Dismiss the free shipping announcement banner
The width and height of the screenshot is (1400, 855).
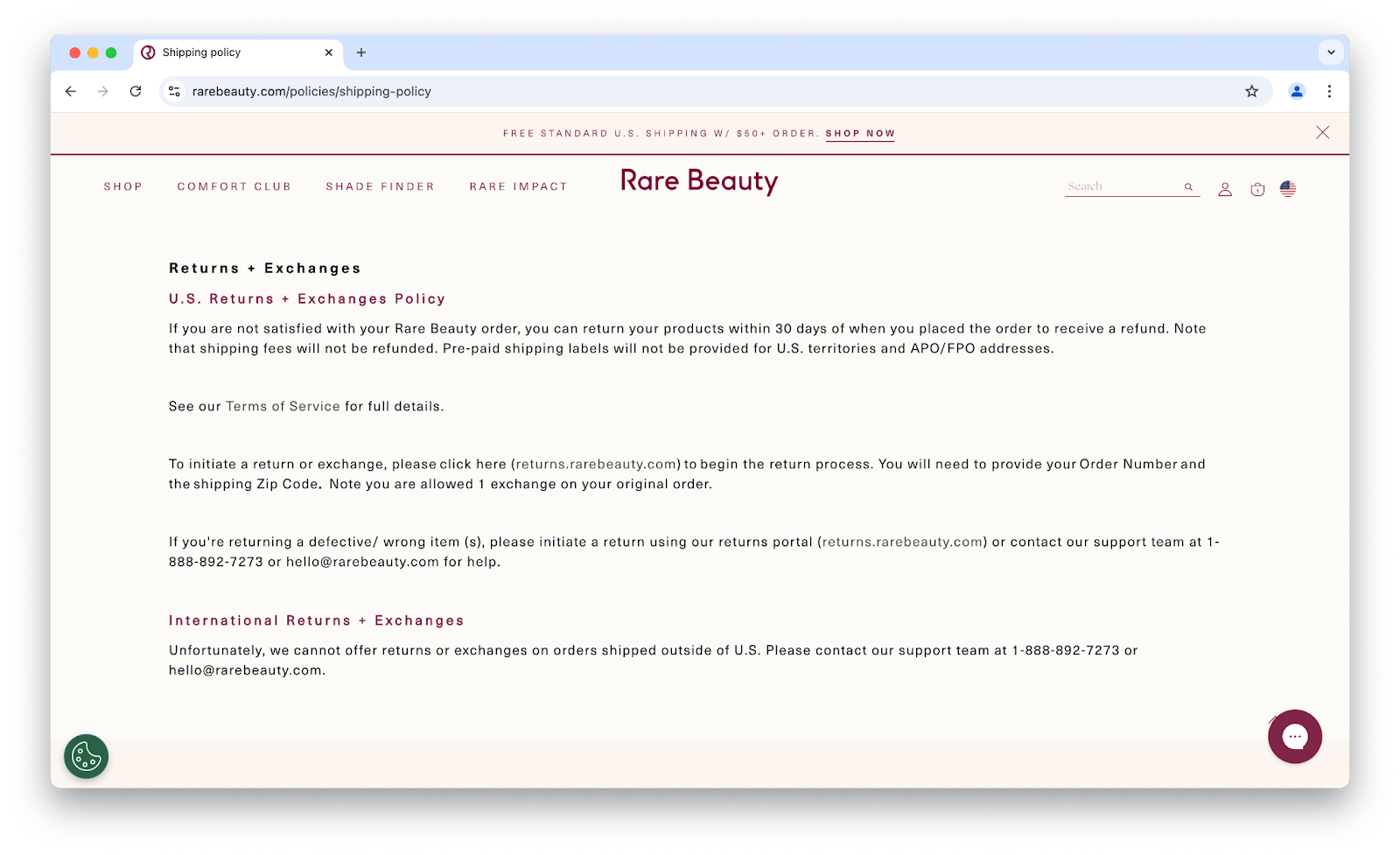click(x=1322, y=132)
